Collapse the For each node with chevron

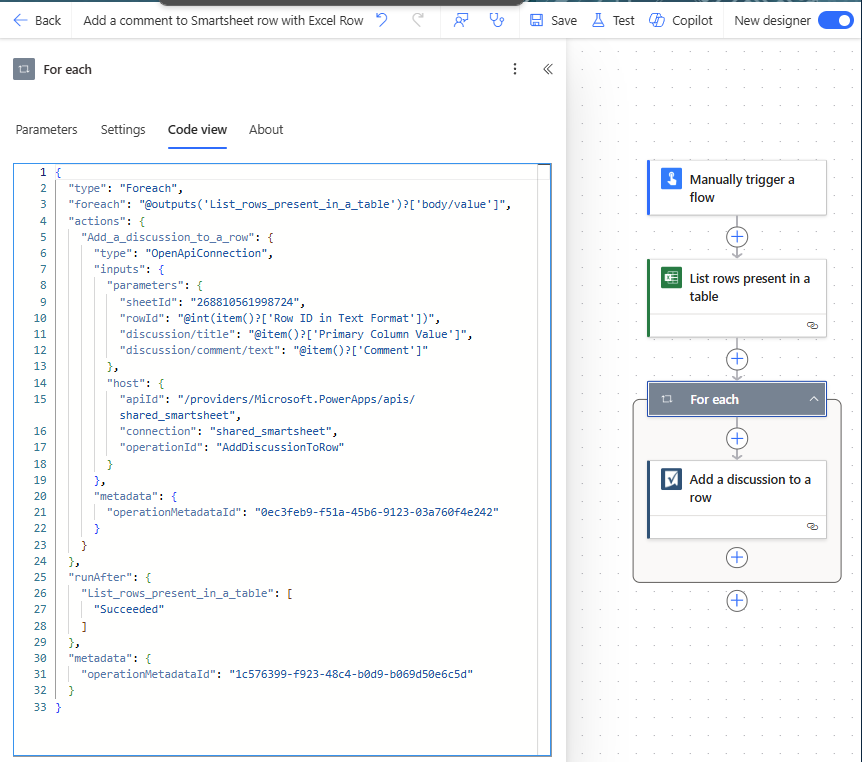tap(814, 399)
